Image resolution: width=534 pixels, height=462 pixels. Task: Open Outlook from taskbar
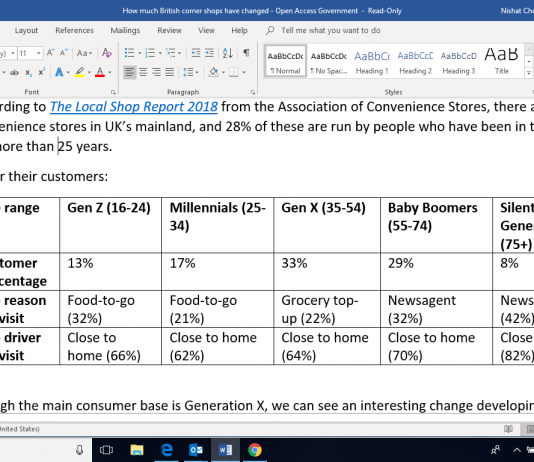point(196,450)
